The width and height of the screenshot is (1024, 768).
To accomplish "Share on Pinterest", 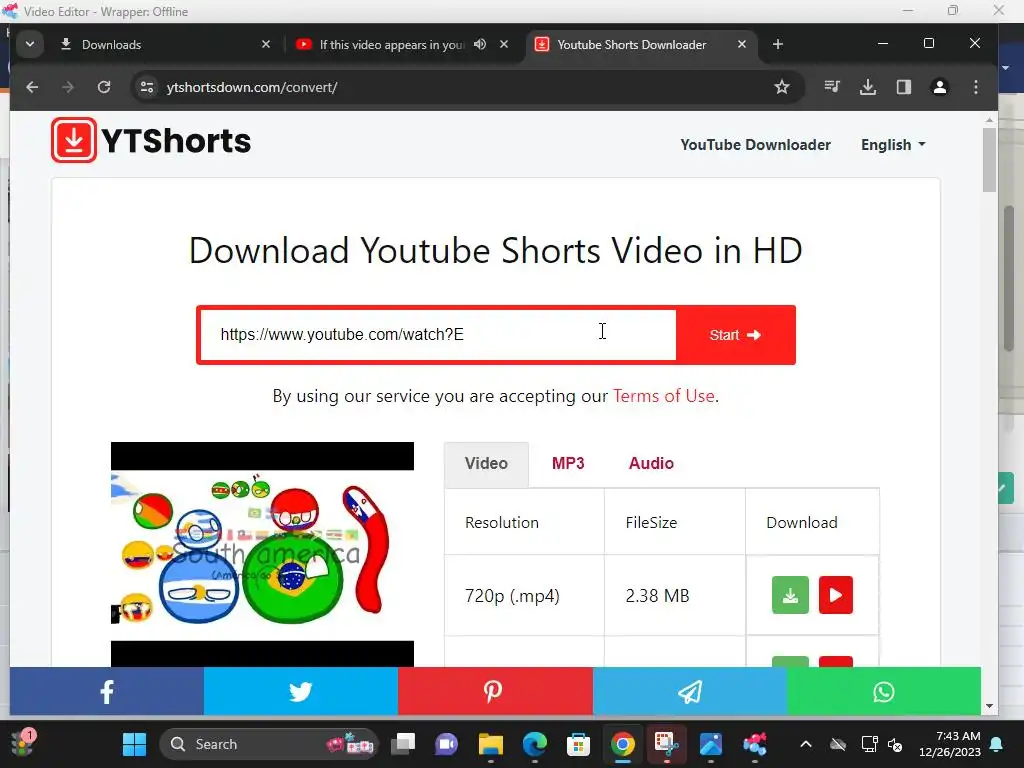I will click(495, 691).
